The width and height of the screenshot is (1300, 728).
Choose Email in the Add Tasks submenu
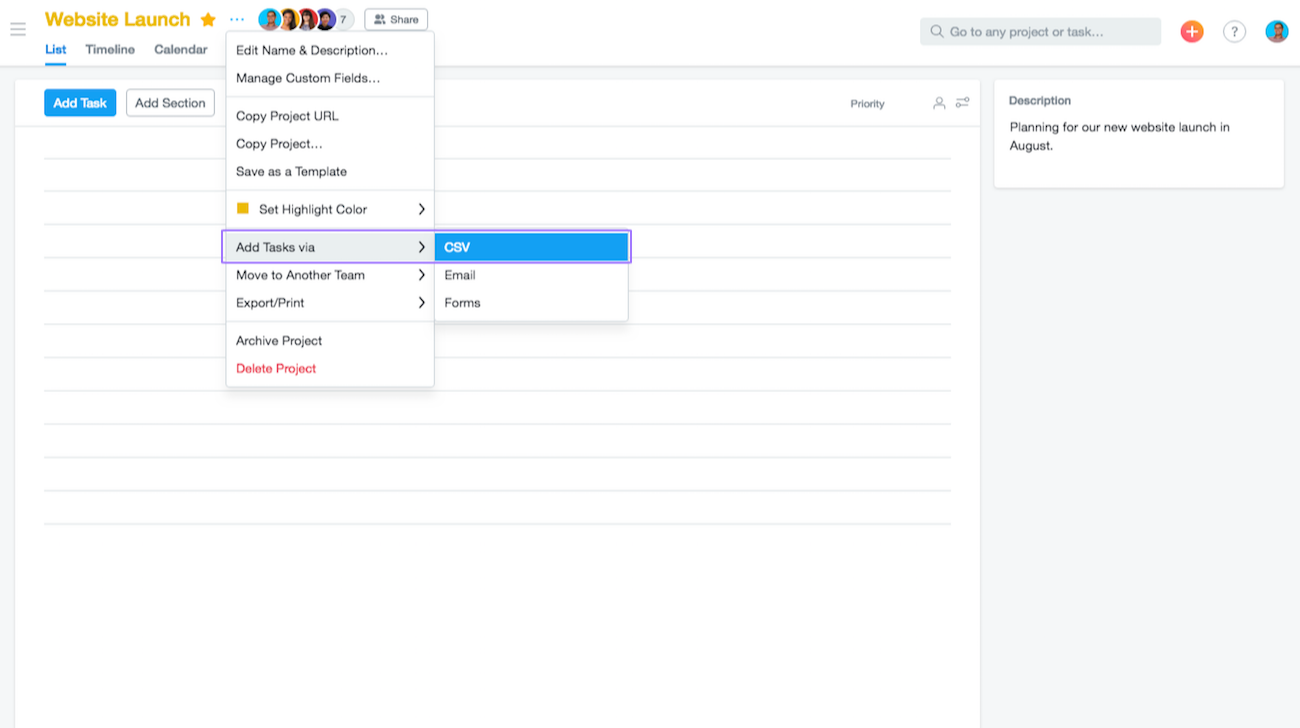point(460,275)
